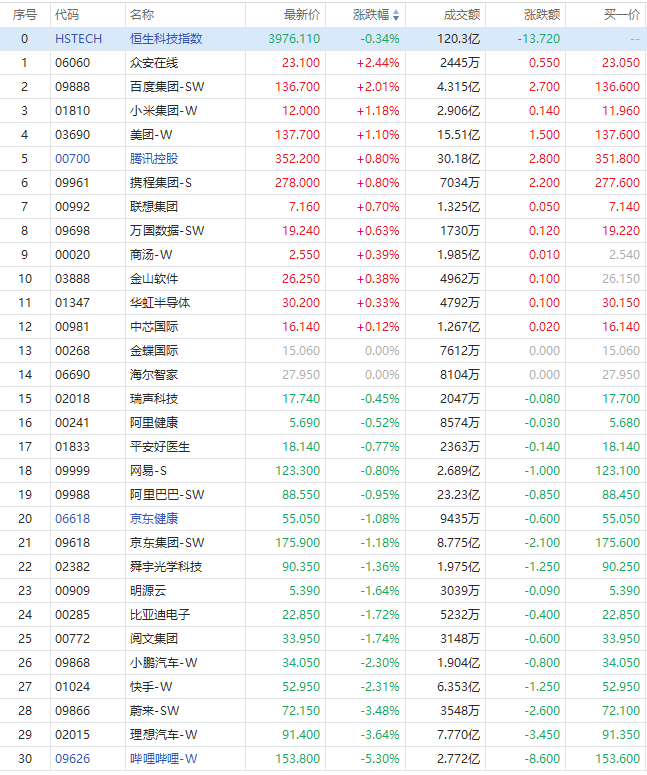Screen dimensions: 647x775
Task: Select 网易-S row name
Action: click(148, 471)
